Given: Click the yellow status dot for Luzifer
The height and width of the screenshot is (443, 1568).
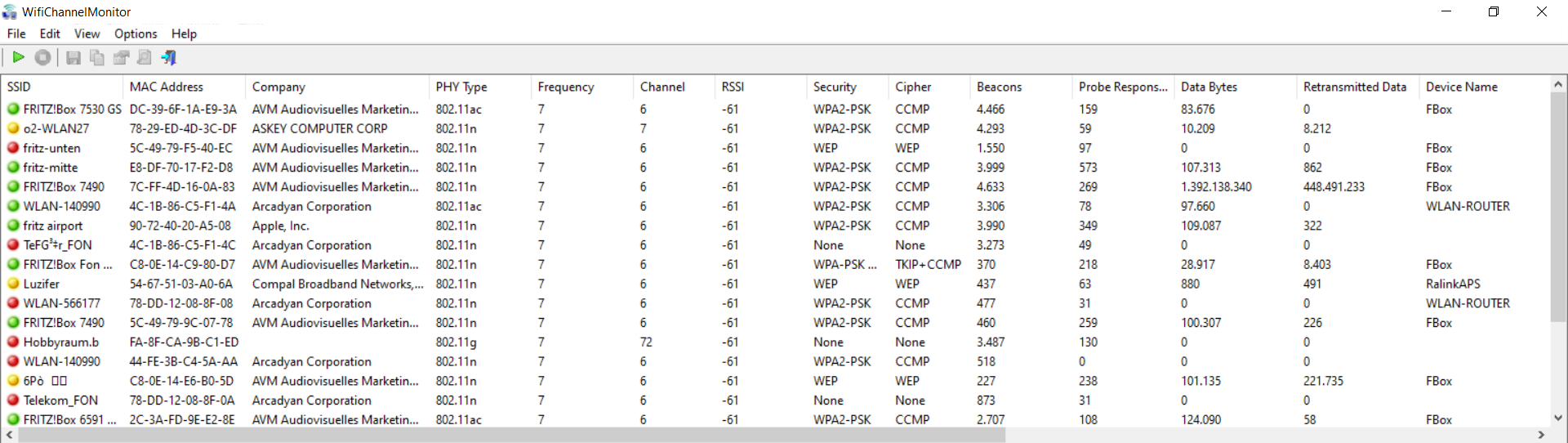Looking at the screenshot, I should [13, 284].
